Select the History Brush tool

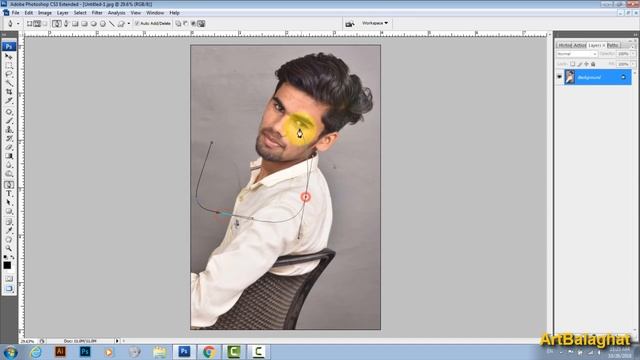(8, 138)
